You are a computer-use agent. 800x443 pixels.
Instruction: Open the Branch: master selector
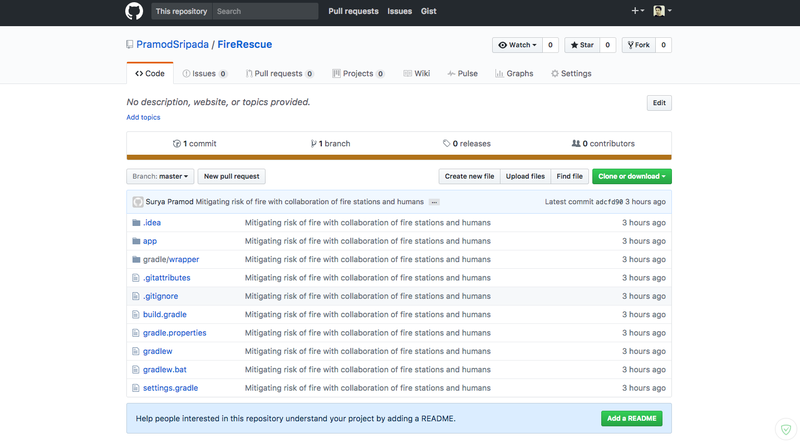tap(160, 176)
